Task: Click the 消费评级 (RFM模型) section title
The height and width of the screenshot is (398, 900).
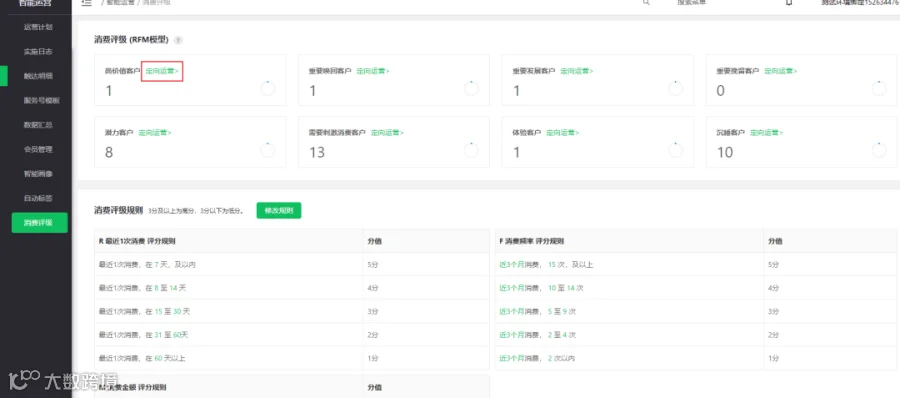Action: point(131,40)
